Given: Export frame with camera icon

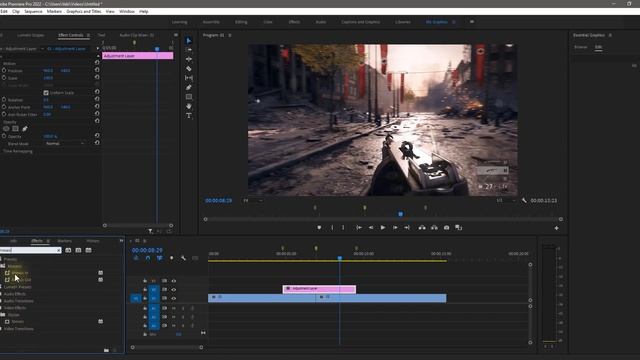Looking at the screenshot, I should (447, 228).
